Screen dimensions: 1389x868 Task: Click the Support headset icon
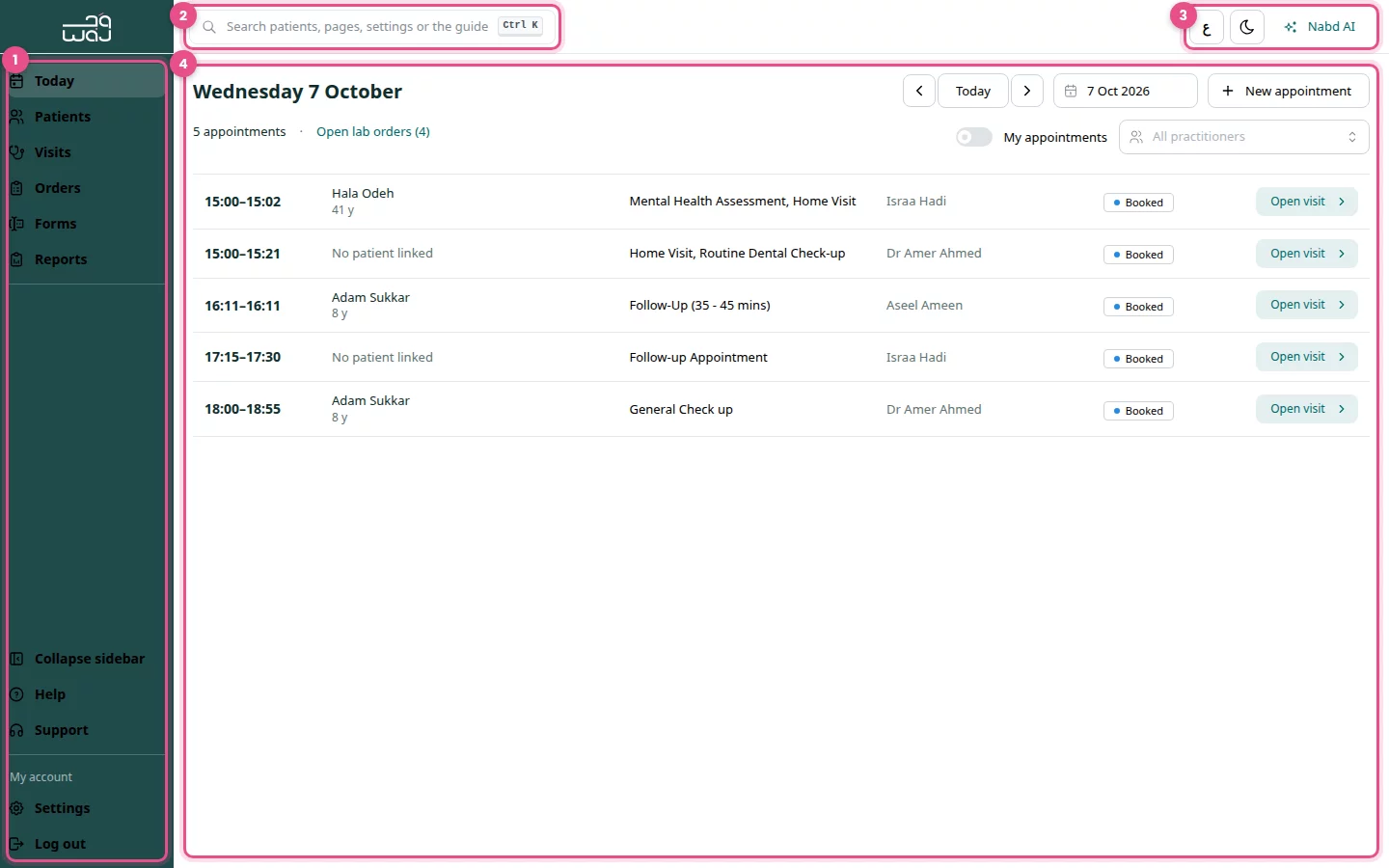[x=16, y=730]
